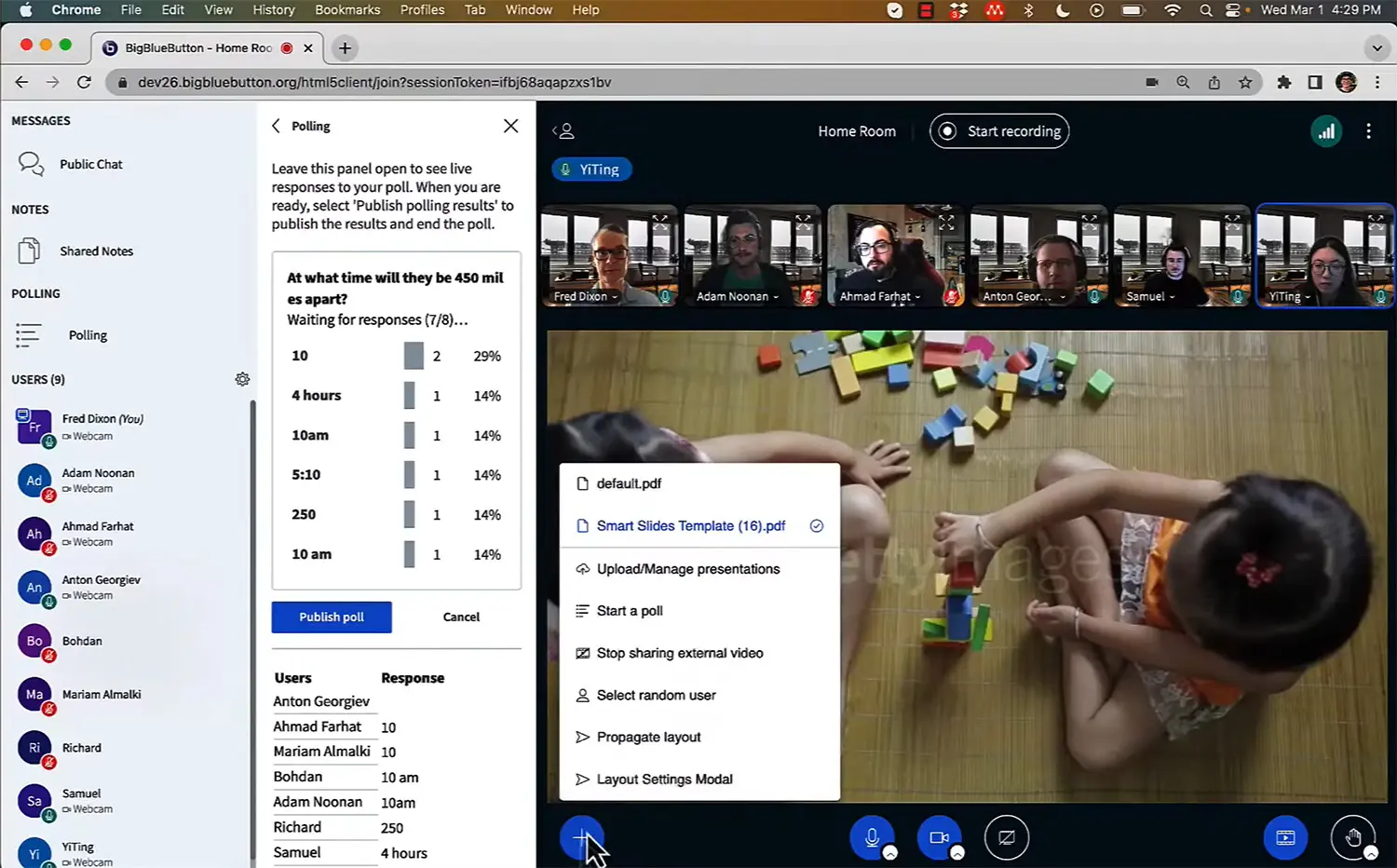Click the Publish poll button
This screenshot has height=868, width=1397.
pyautogui.click(x=332, y=617)
